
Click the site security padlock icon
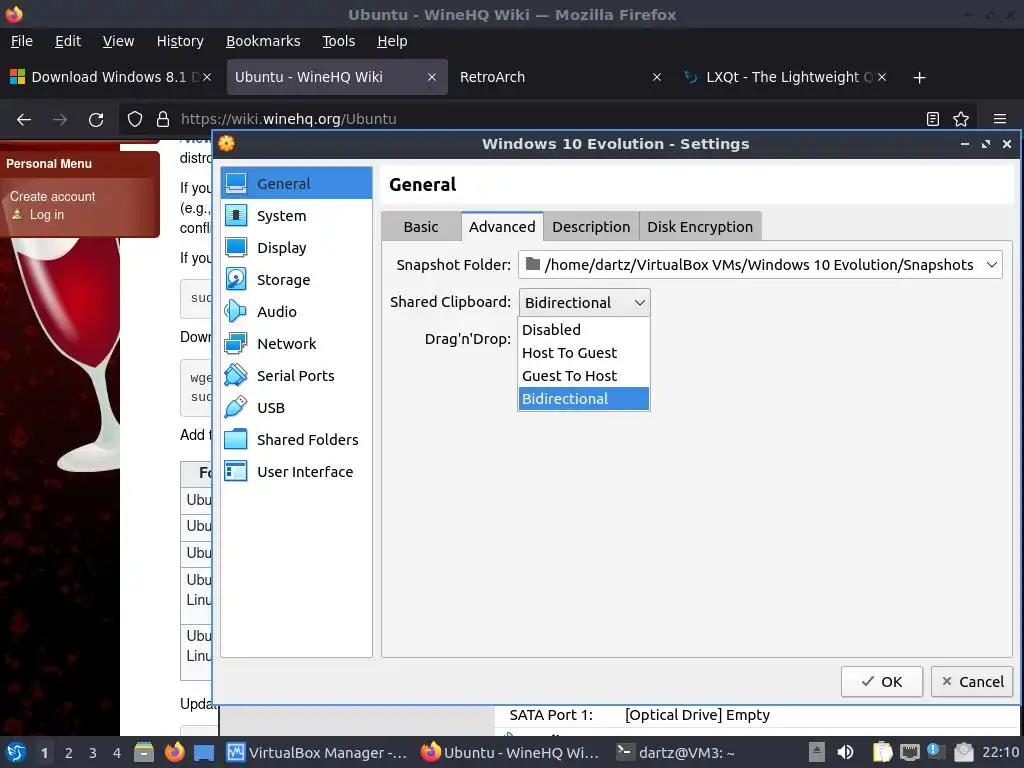[x=163, y=119]
